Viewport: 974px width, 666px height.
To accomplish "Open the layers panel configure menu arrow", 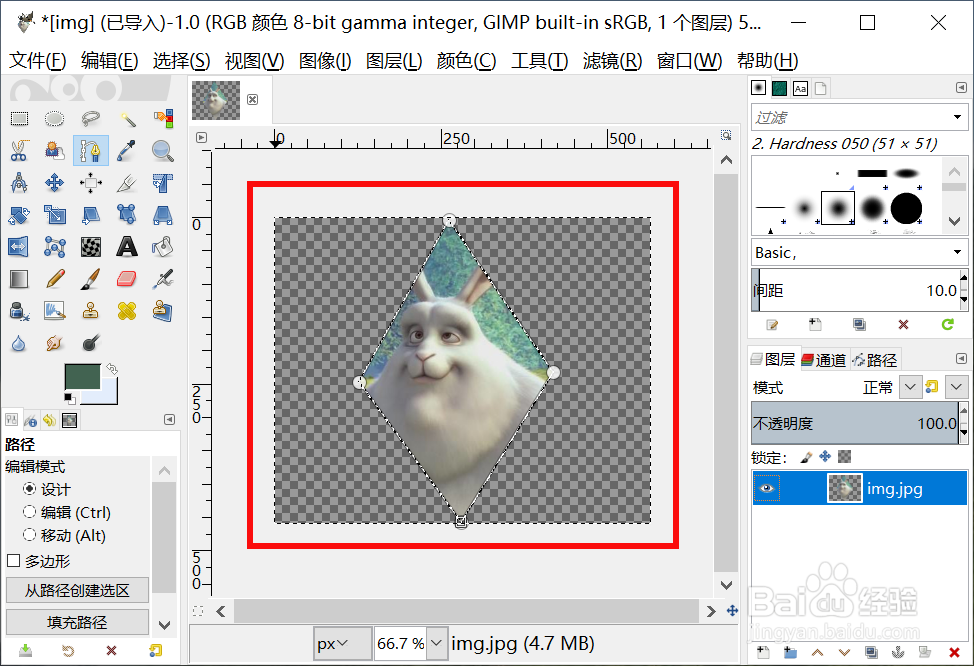I will click(961, 358).
